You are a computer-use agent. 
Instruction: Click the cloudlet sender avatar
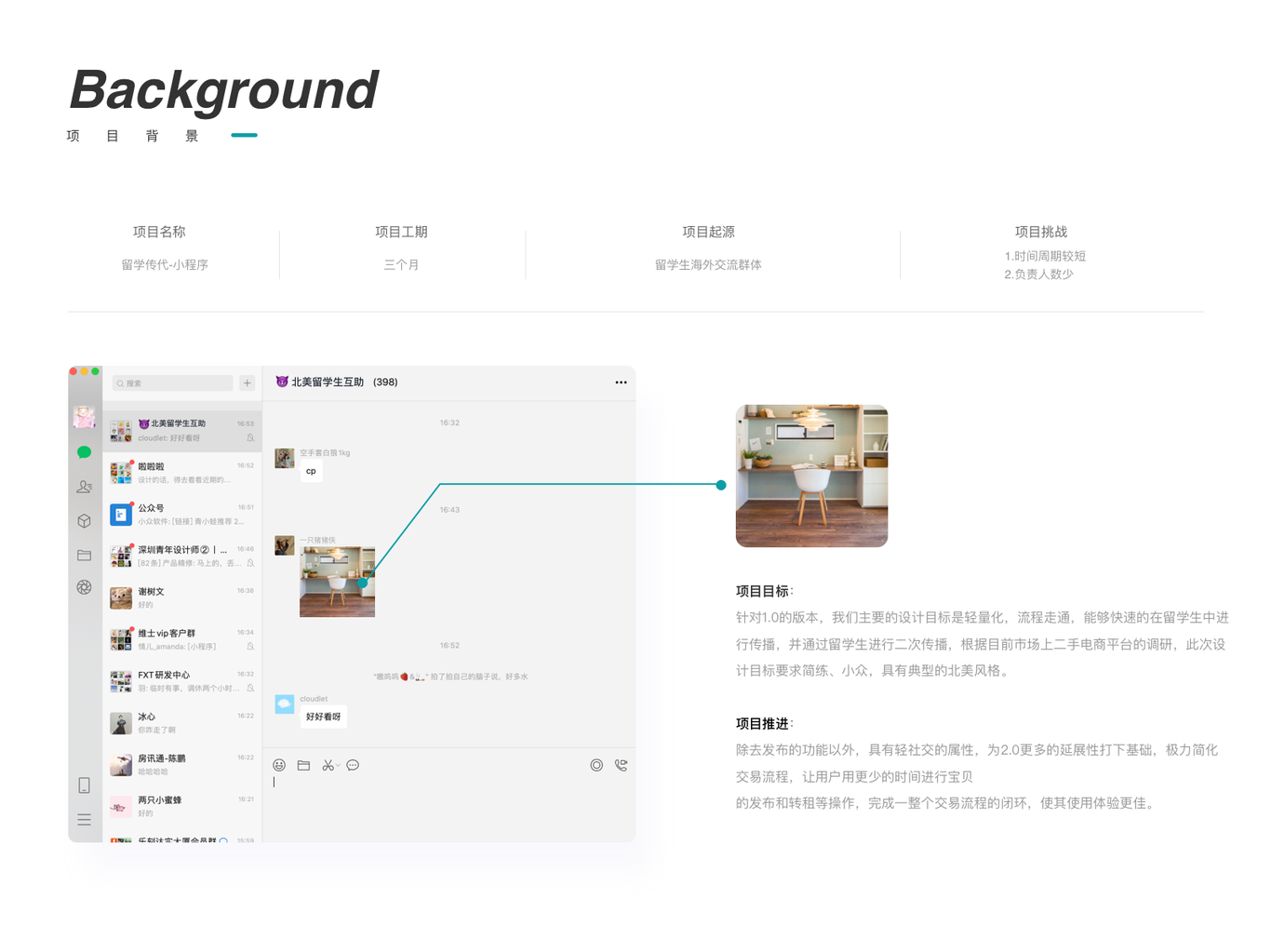click(285, 704)
